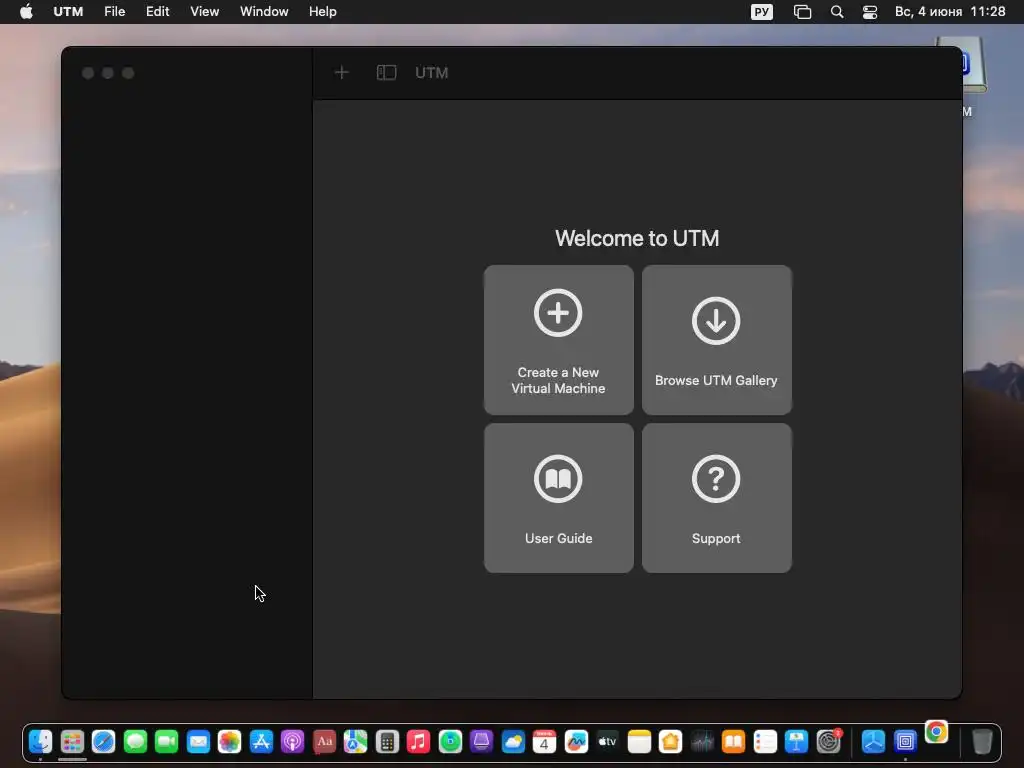
Task: Click Create a New Virtual Machine
Action: click(x=558, y=340)
